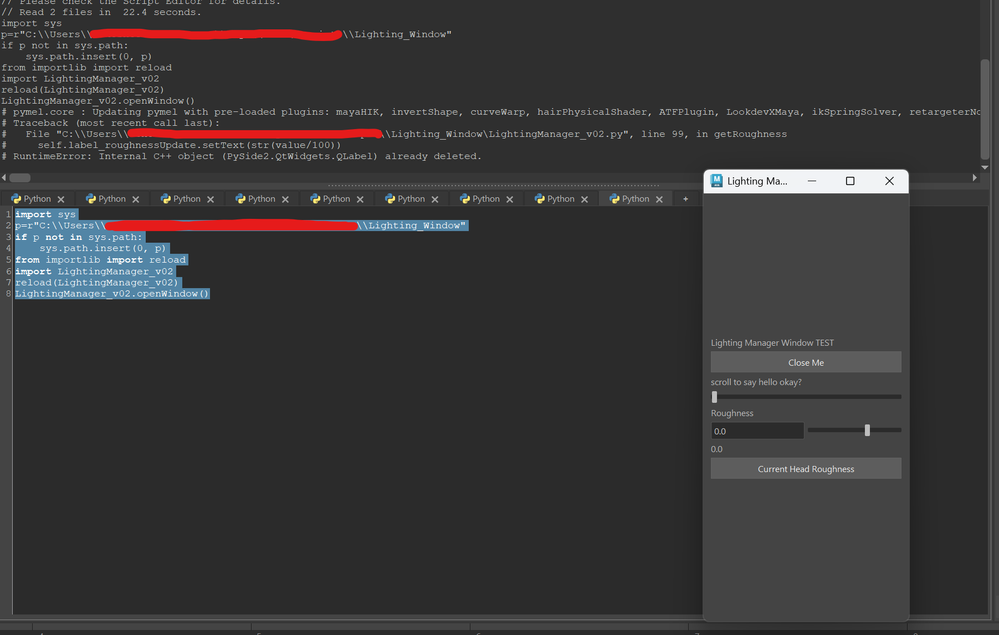Click the 'self.label_roughnessUpdate.setText' traceback line
This screenshot has height=635, width=999.
[189, 145]
